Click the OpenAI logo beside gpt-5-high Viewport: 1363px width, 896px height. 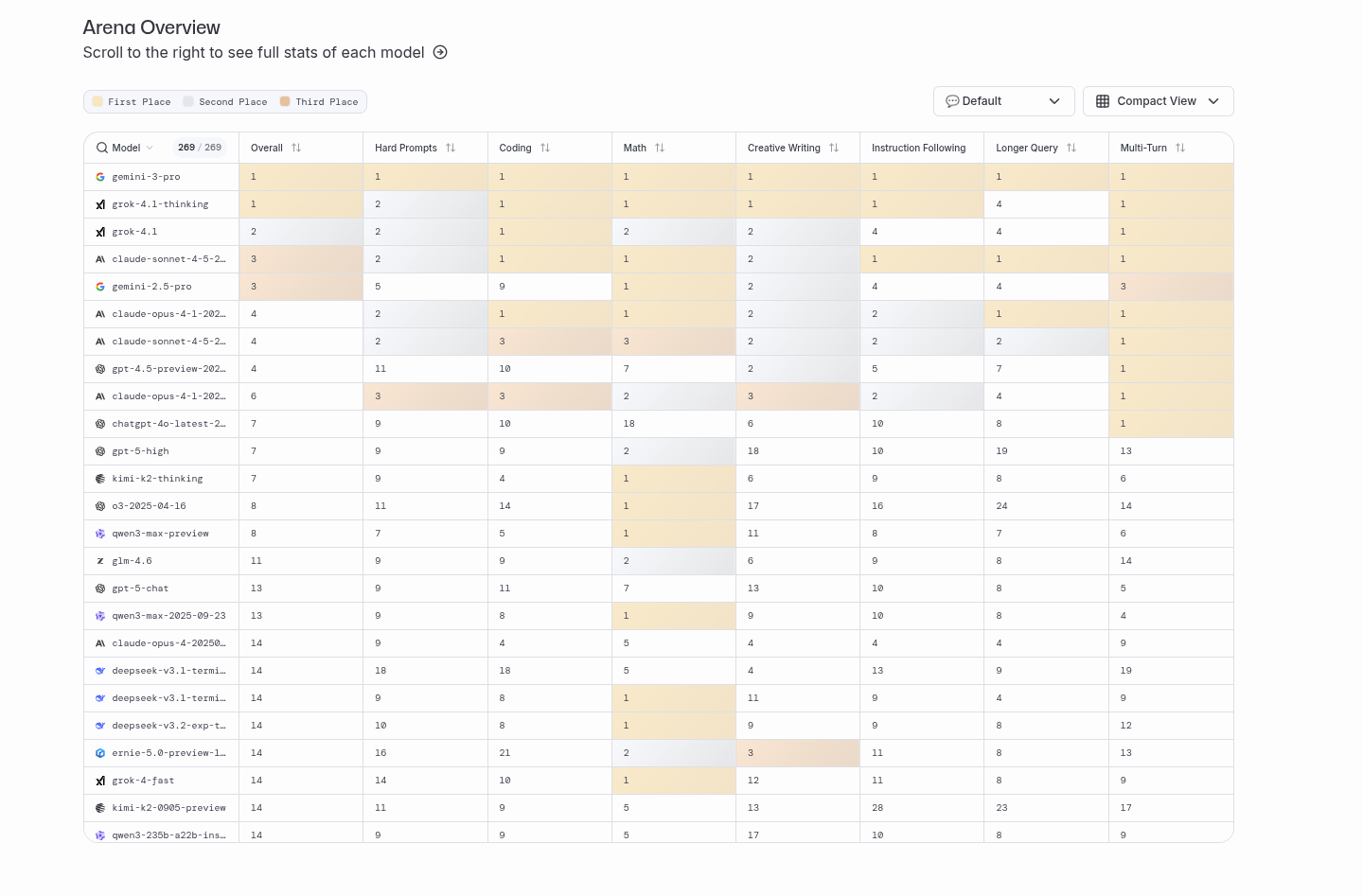[100, 451]
